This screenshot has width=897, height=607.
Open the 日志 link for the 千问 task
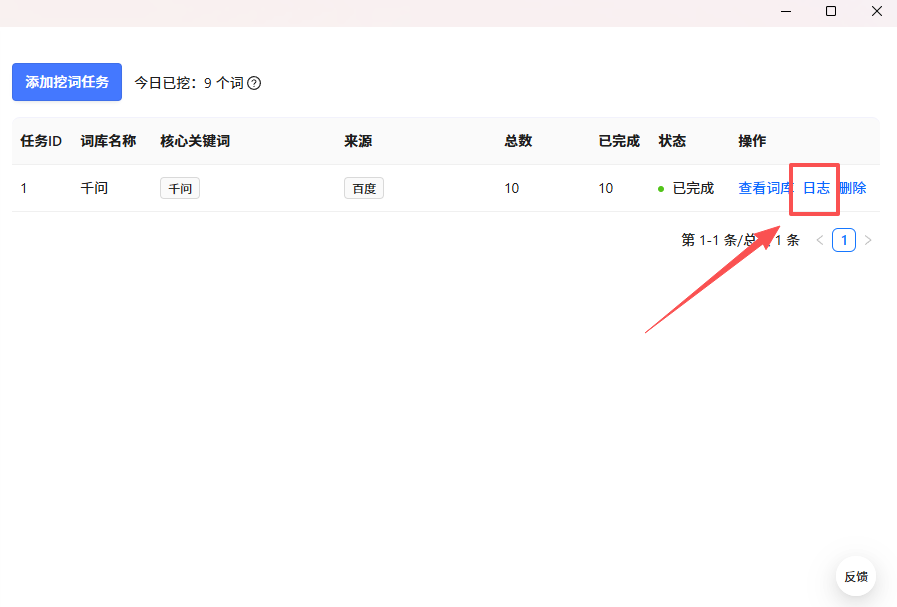pyautogui.click(x=816, y=188)
